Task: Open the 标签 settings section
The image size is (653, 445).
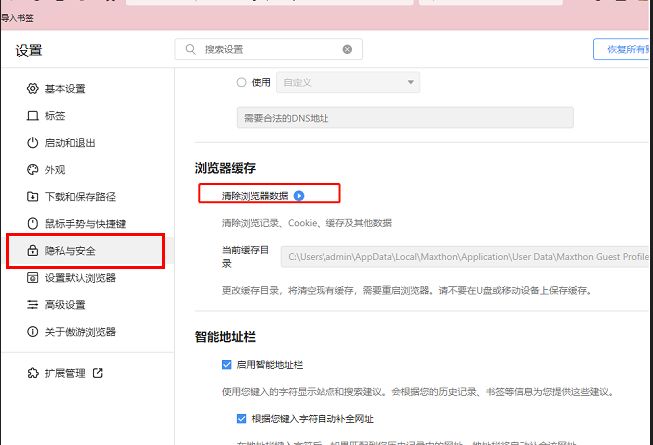Action: click(x=55, y=116)
